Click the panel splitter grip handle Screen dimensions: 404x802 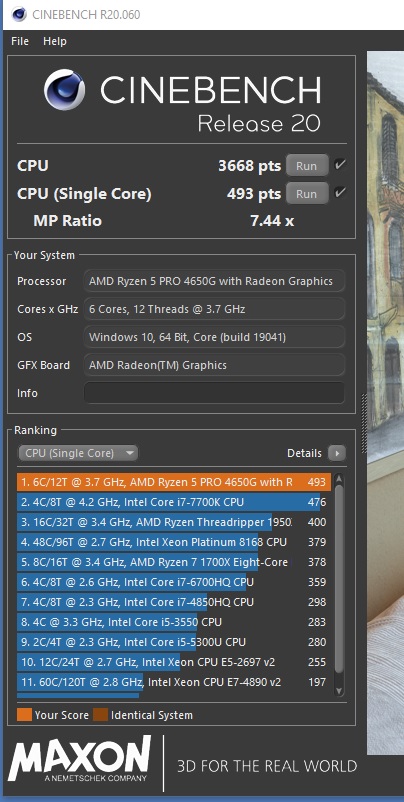(x=364, y=424)
